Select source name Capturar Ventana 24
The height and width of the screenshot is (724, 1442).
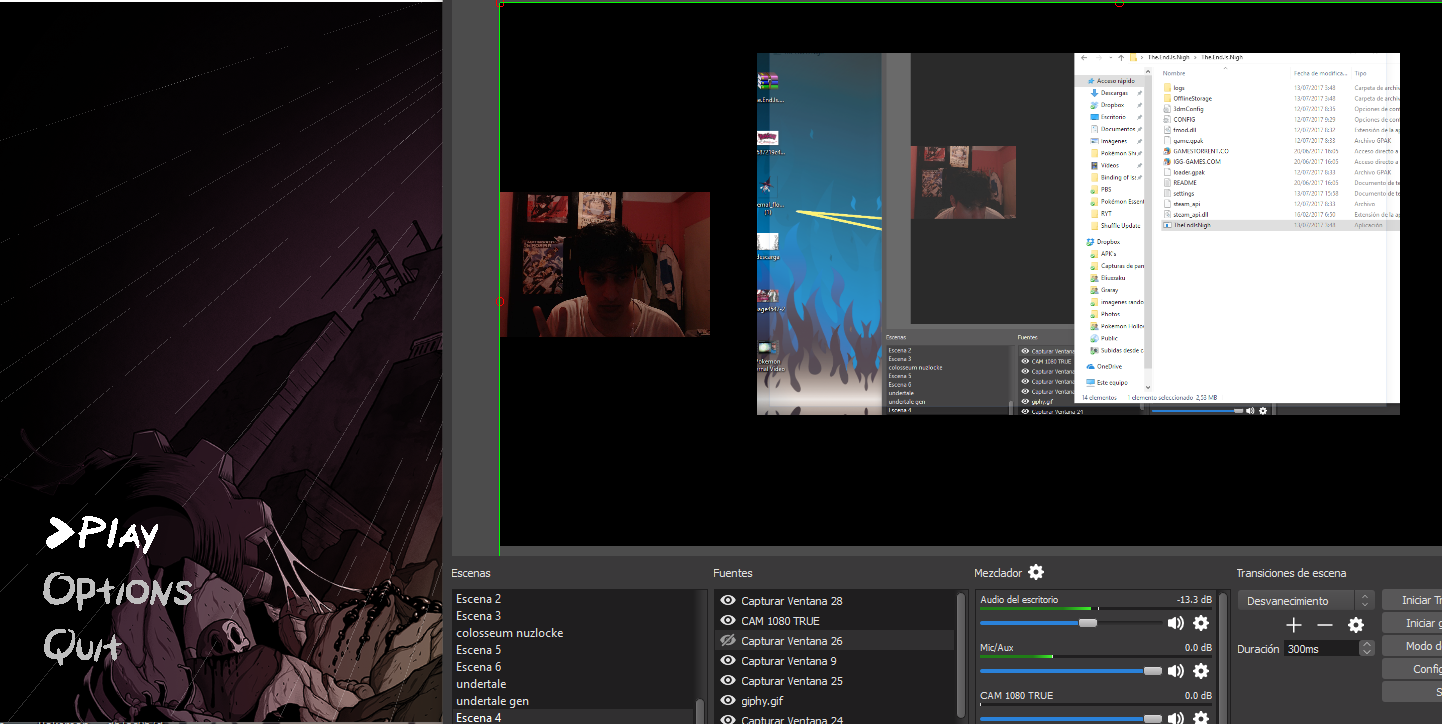coord(792,719)
